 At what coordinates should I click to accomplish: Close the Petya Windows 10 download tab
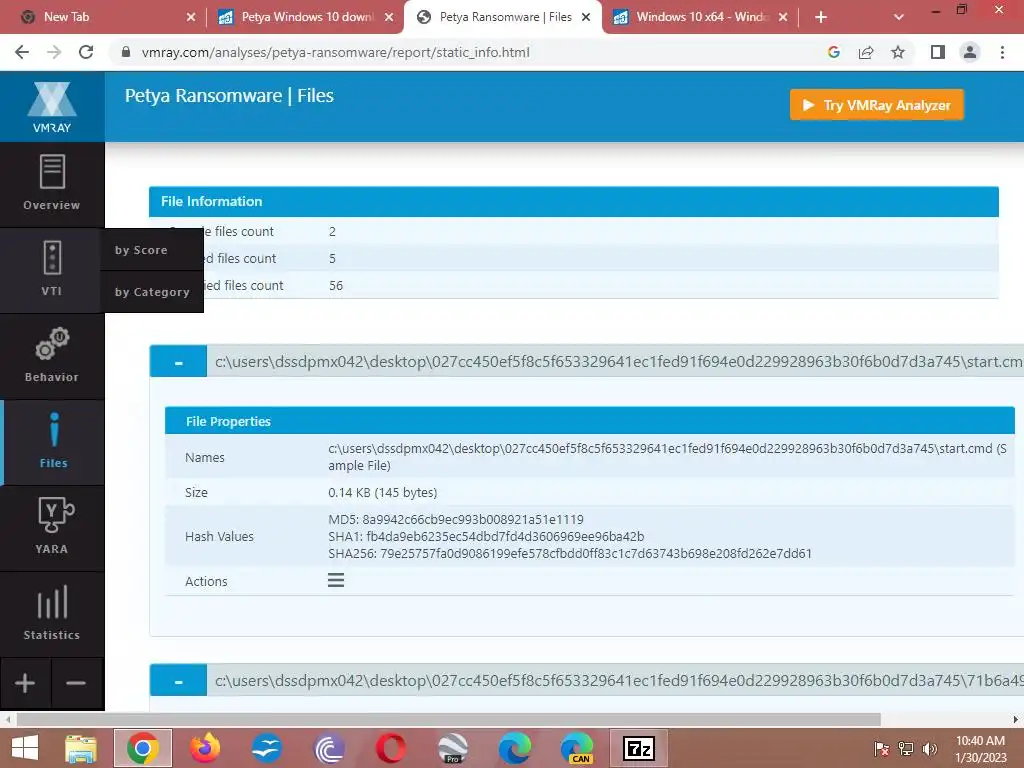click(x=389, y=17)
